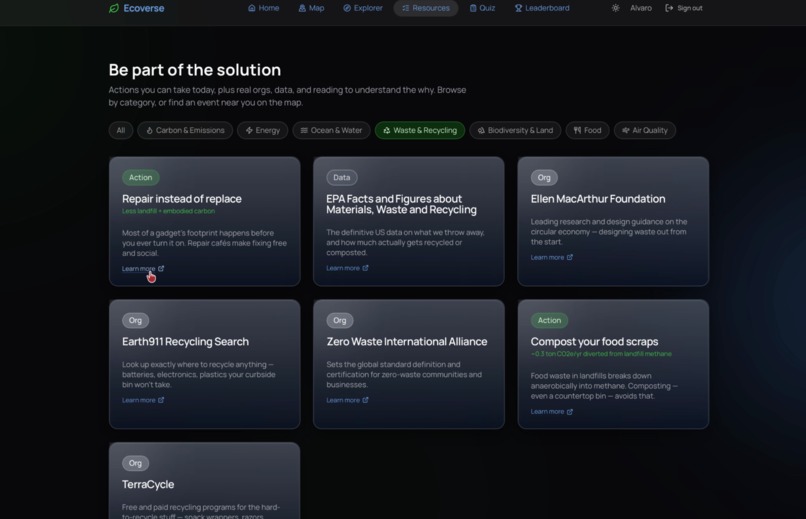This screenshot has width=806, height=519.
Task: Click the Org badge on Ellen MacArthur card
Action: (544, 177)
